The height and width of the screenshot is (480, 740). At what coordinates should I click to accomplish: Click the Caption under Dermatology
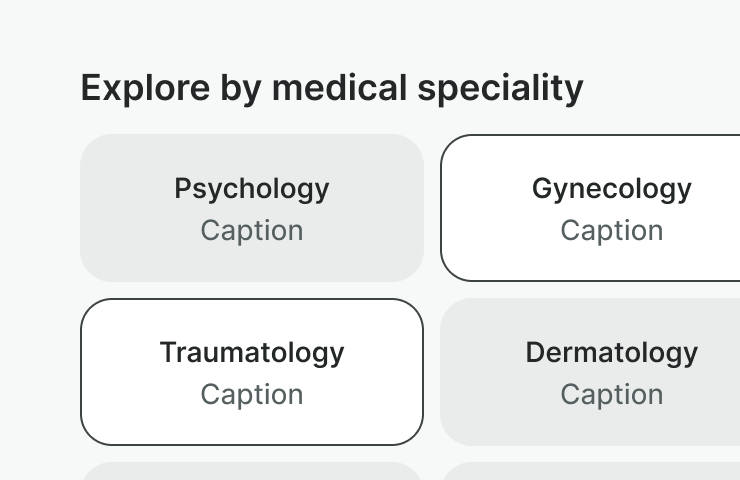pyautogui.click(x=611, y=395)
